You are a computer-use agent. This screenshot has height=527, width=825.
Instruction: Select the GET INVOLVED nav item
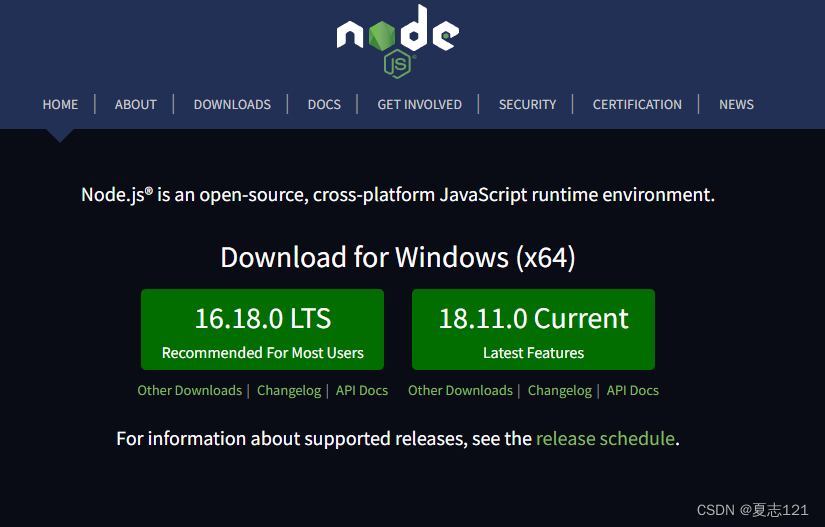coord(419,105)
